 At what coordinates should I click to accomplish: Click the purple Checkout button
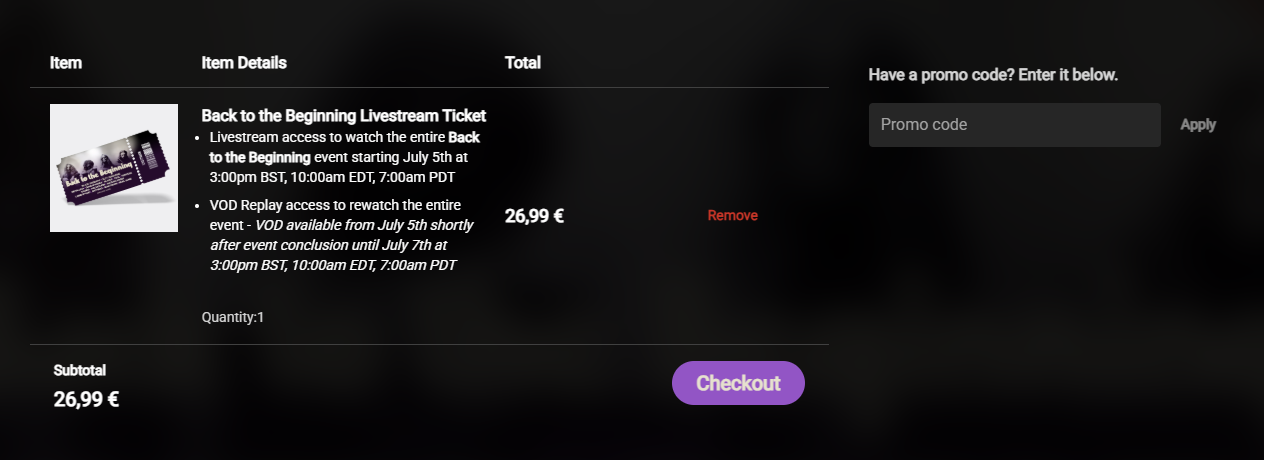tap(738, 383)
